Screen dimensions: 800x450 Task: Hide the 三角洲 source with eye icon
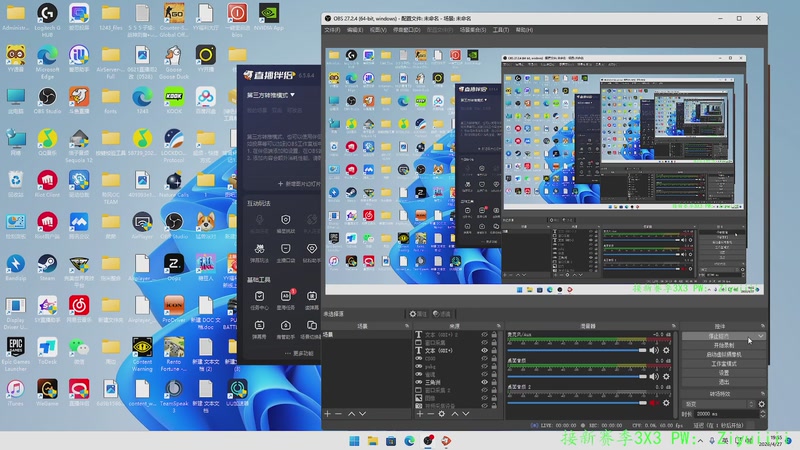[x=484, y=382]
